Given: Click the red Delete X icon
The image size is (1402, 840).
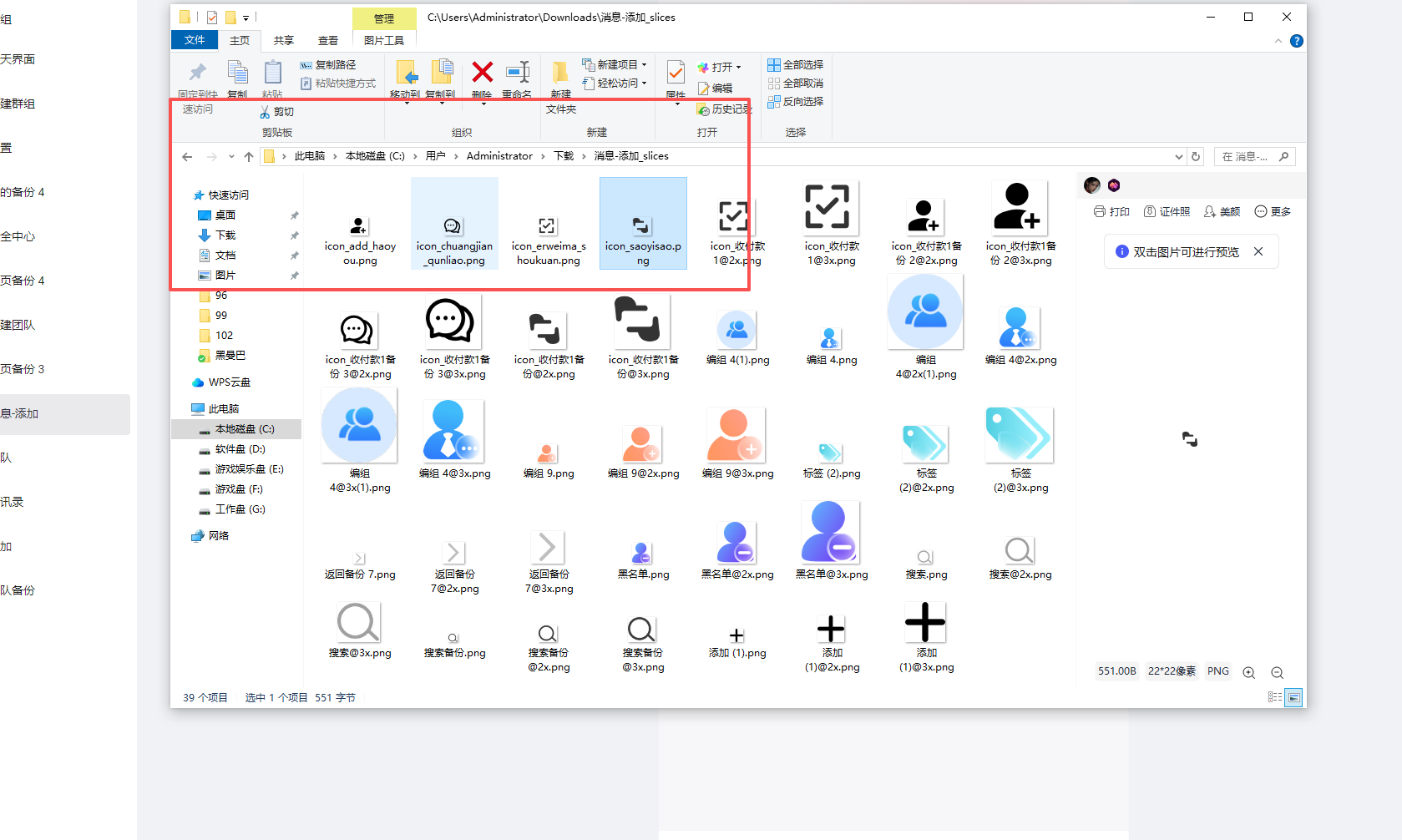Looking at the screenshot, I should 482,73.
